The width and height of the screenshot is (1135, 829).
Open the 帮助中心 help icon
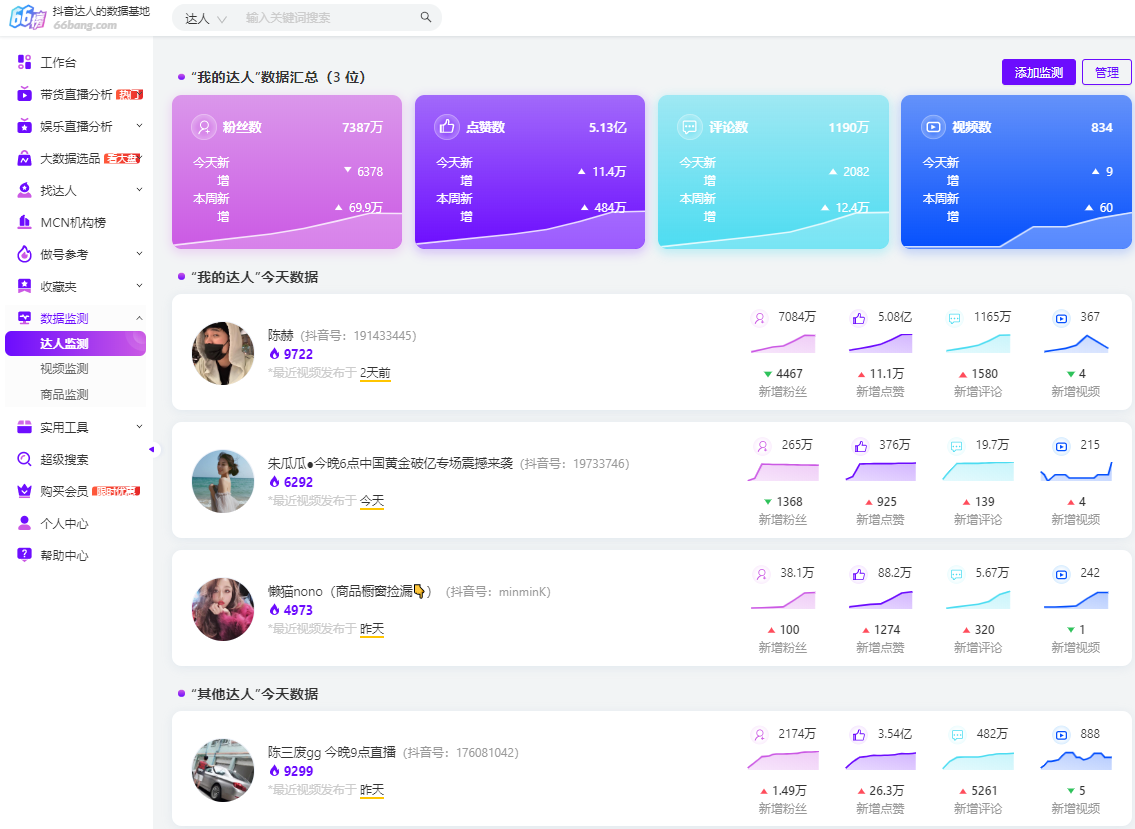25,555
